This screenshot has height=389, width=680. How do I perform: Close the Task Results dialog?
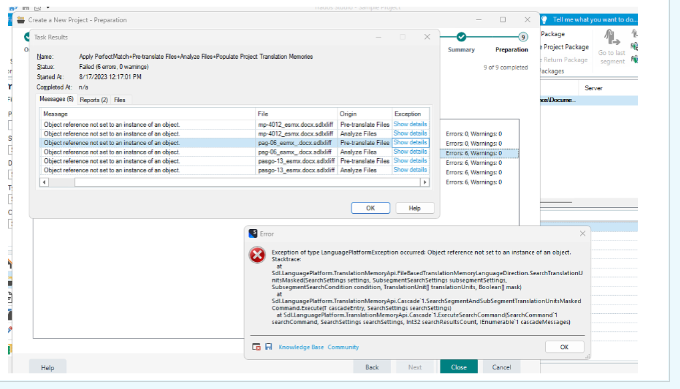pos(427,37)
